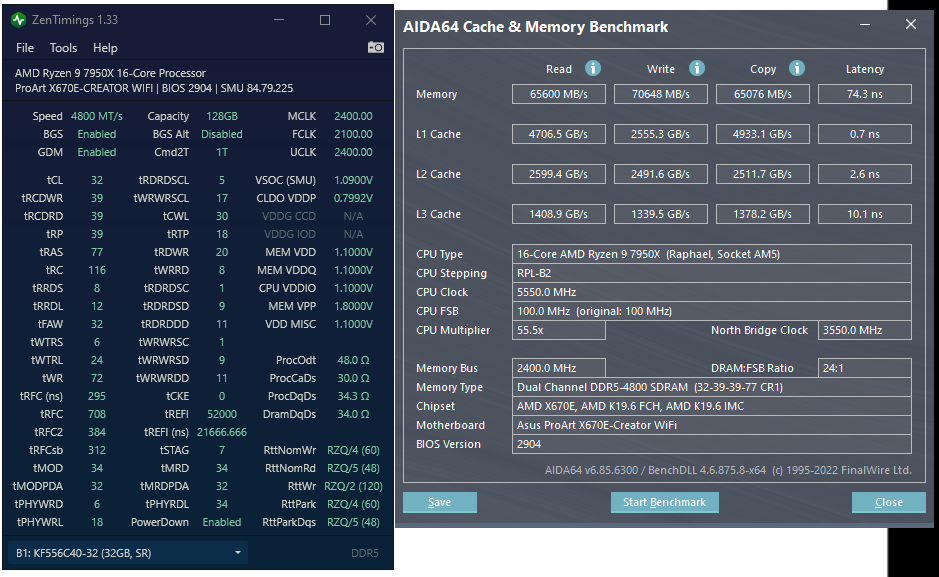
Task: Select the CPU Type value field
Action: point(711,254)
